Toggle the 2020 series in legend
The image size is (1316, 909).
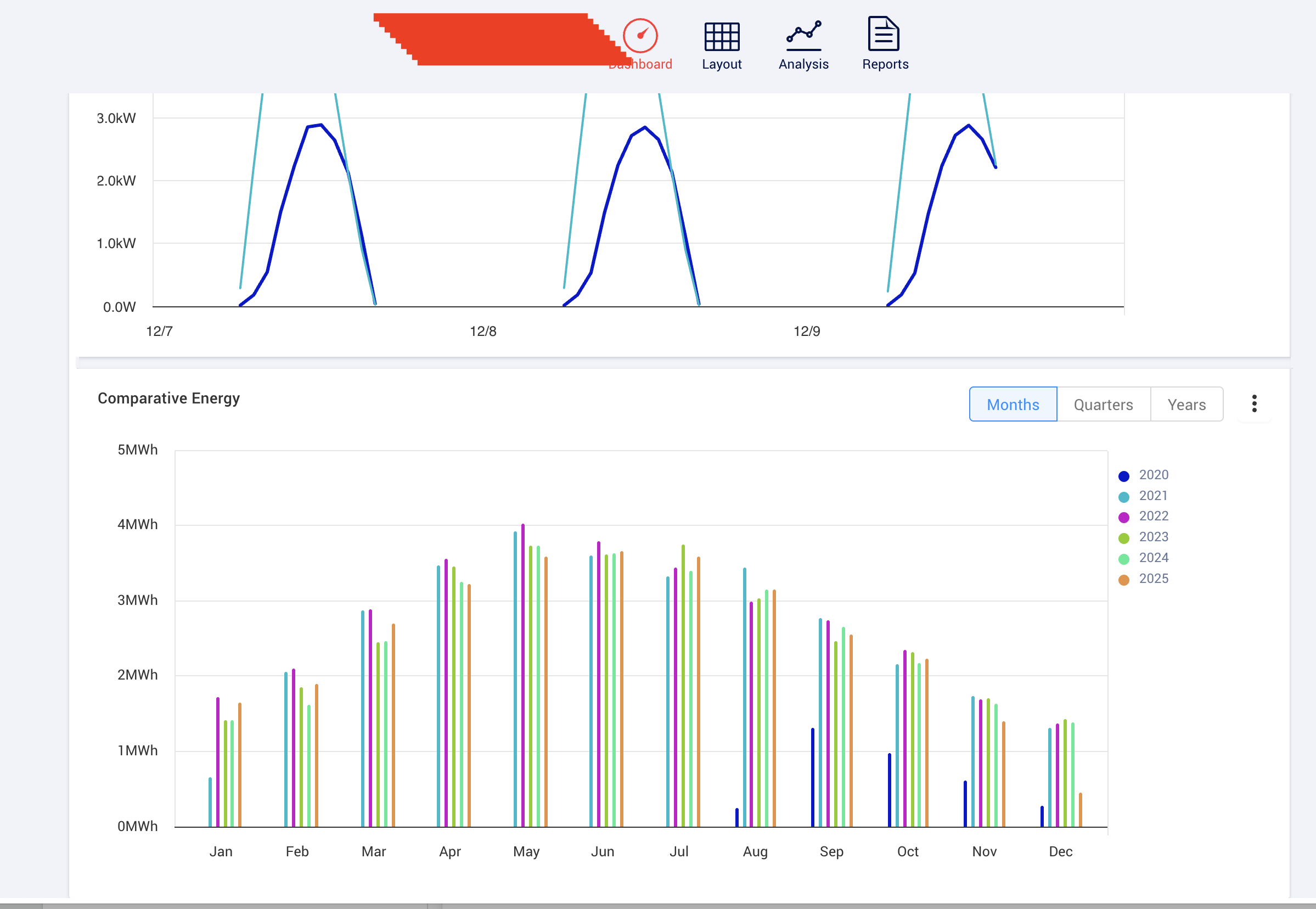[1152, 475]
